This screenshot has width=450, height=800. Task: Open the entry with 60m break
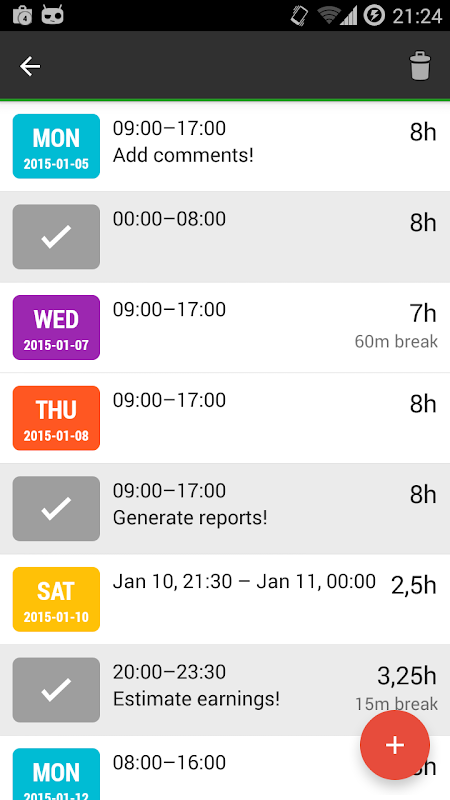pos(225,328)
